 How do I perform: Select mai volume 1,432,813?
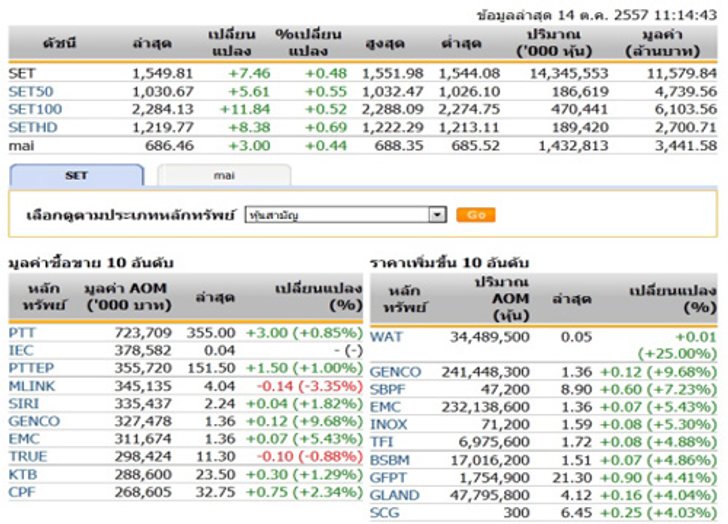tap(573, 146)
